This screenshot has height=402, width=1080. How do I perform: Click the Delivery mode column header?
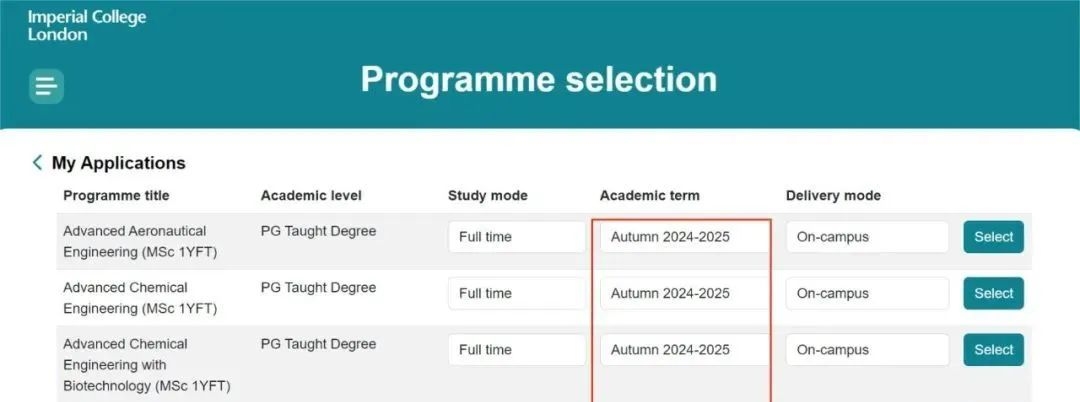click(x=833, y=195)
